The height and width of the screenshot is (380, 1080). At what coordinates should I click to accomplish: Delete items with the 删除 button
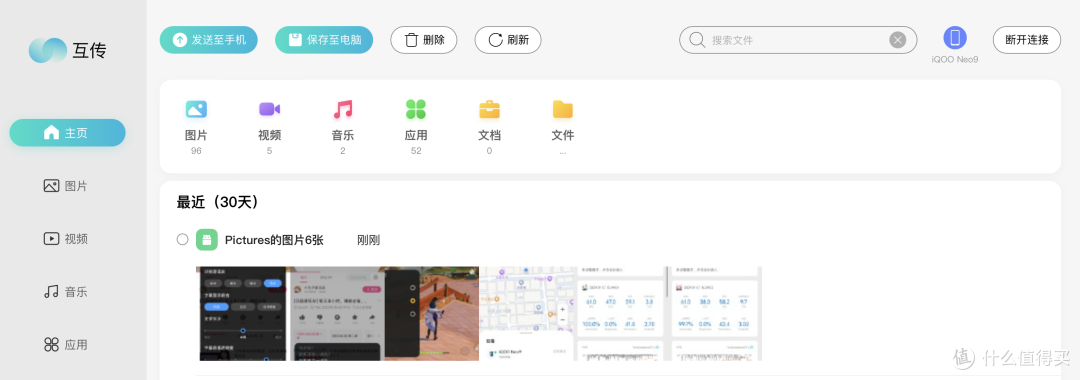tap(424, 40)
